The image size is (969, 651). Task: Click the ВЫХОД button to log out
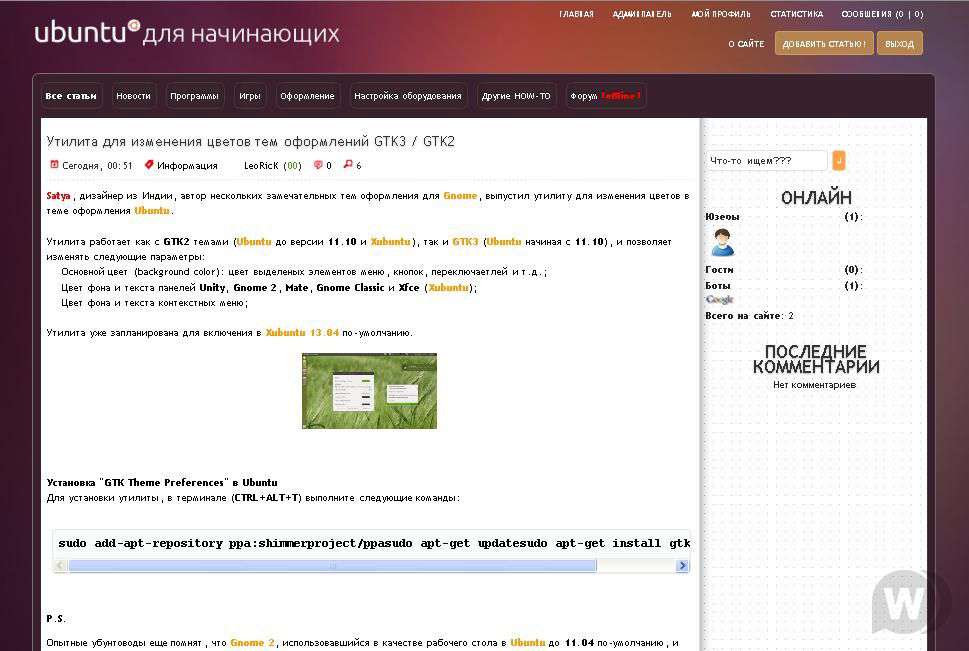[x=900, y=43]
